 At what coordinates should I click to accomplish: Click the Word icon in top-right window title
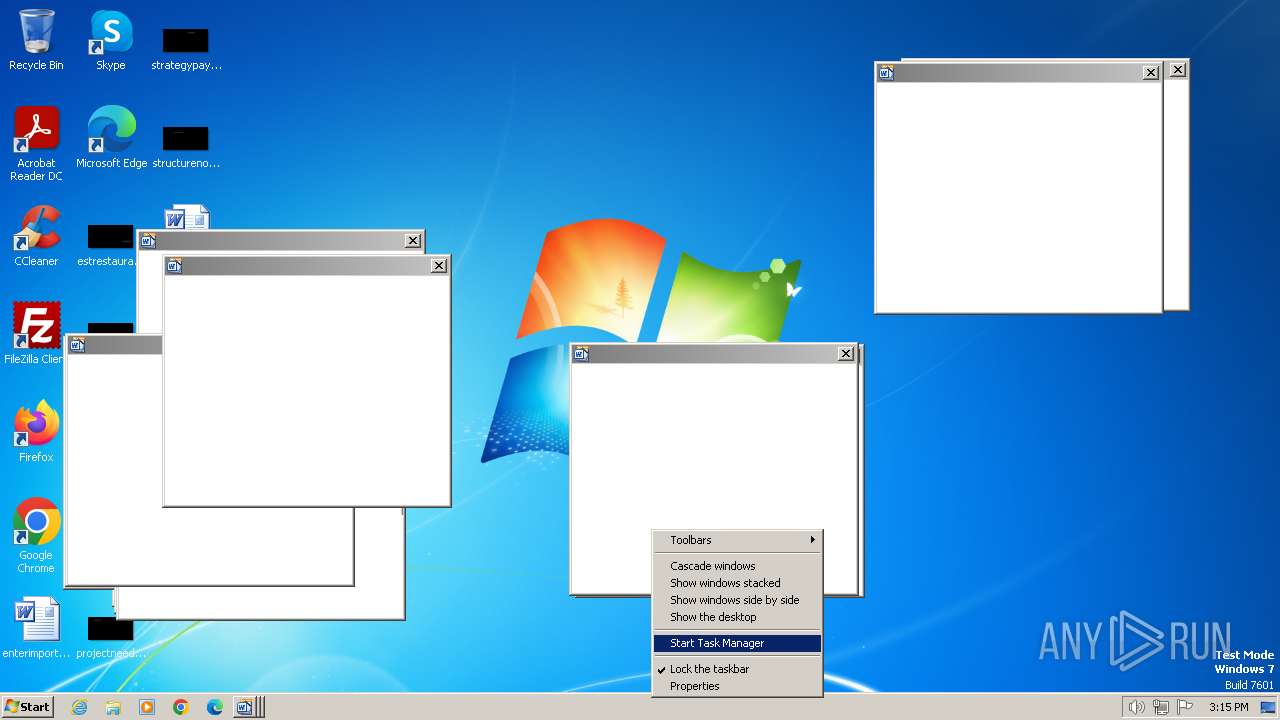point(885,72)
